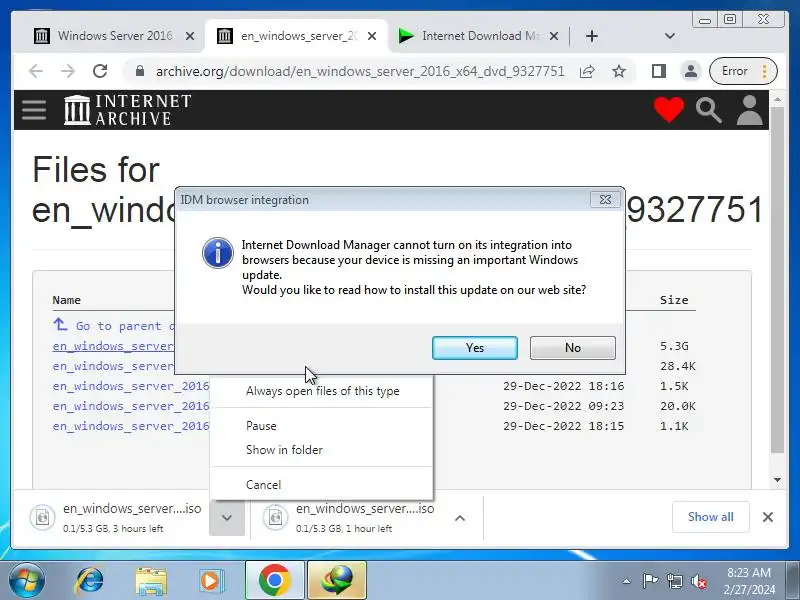Close the Windows Server 2016 tab
The height and width of the screenshot is (600, 800).
(190, 36)
